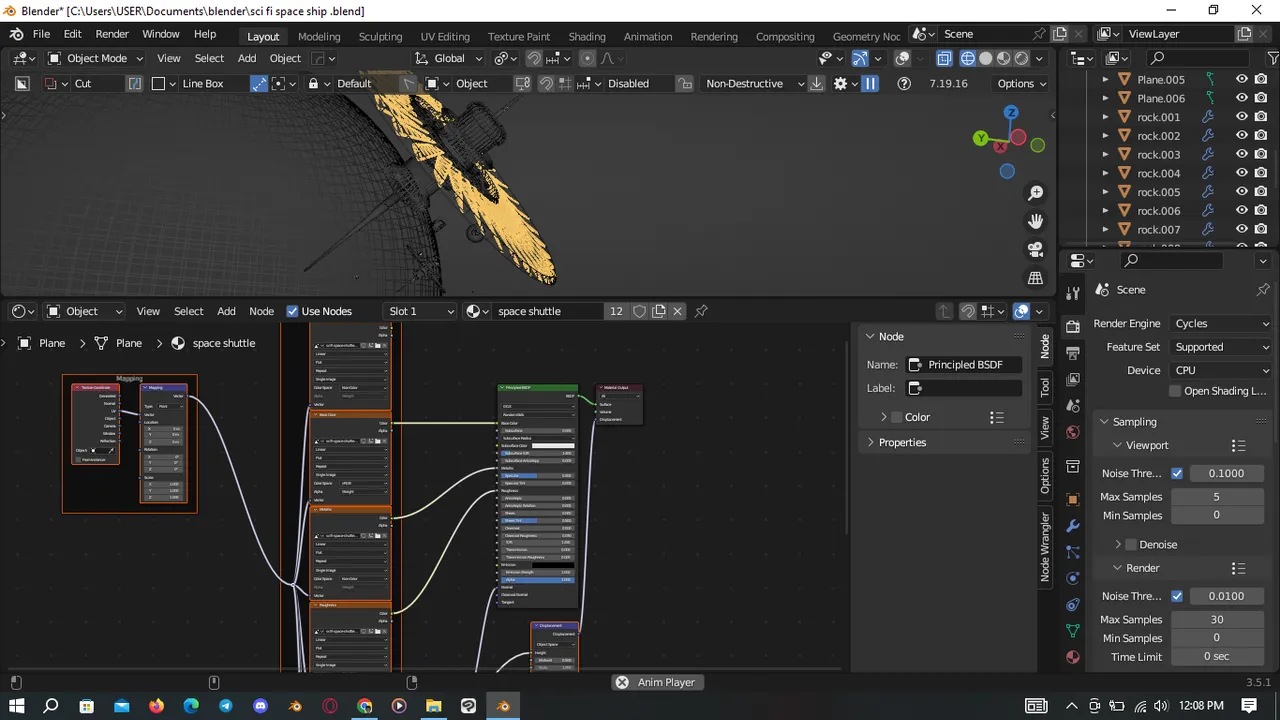Click Viewport Noise Threshold value 0.1000
1280x720 pixels.
tap(1226, 473)
